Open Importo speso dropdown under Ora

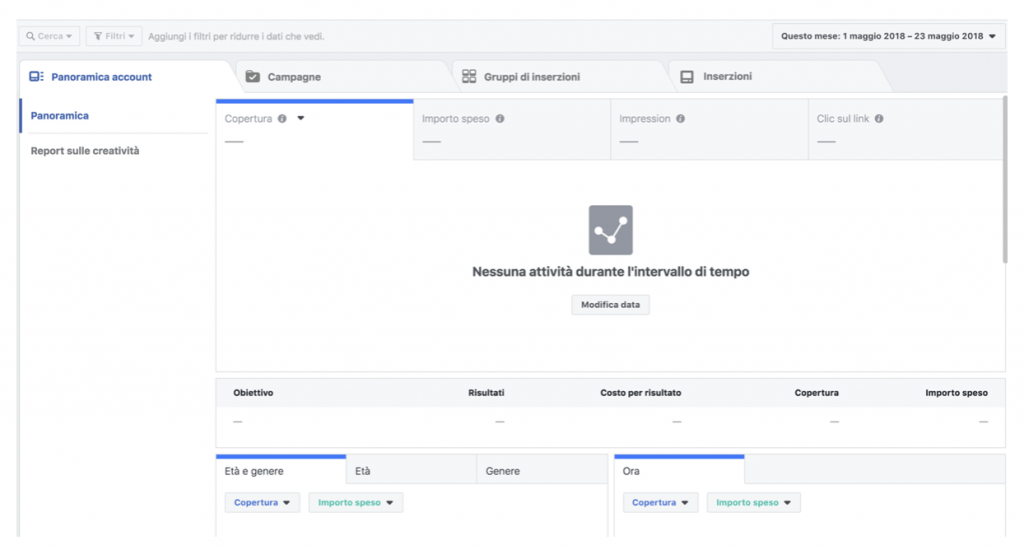tap(754, 502)
